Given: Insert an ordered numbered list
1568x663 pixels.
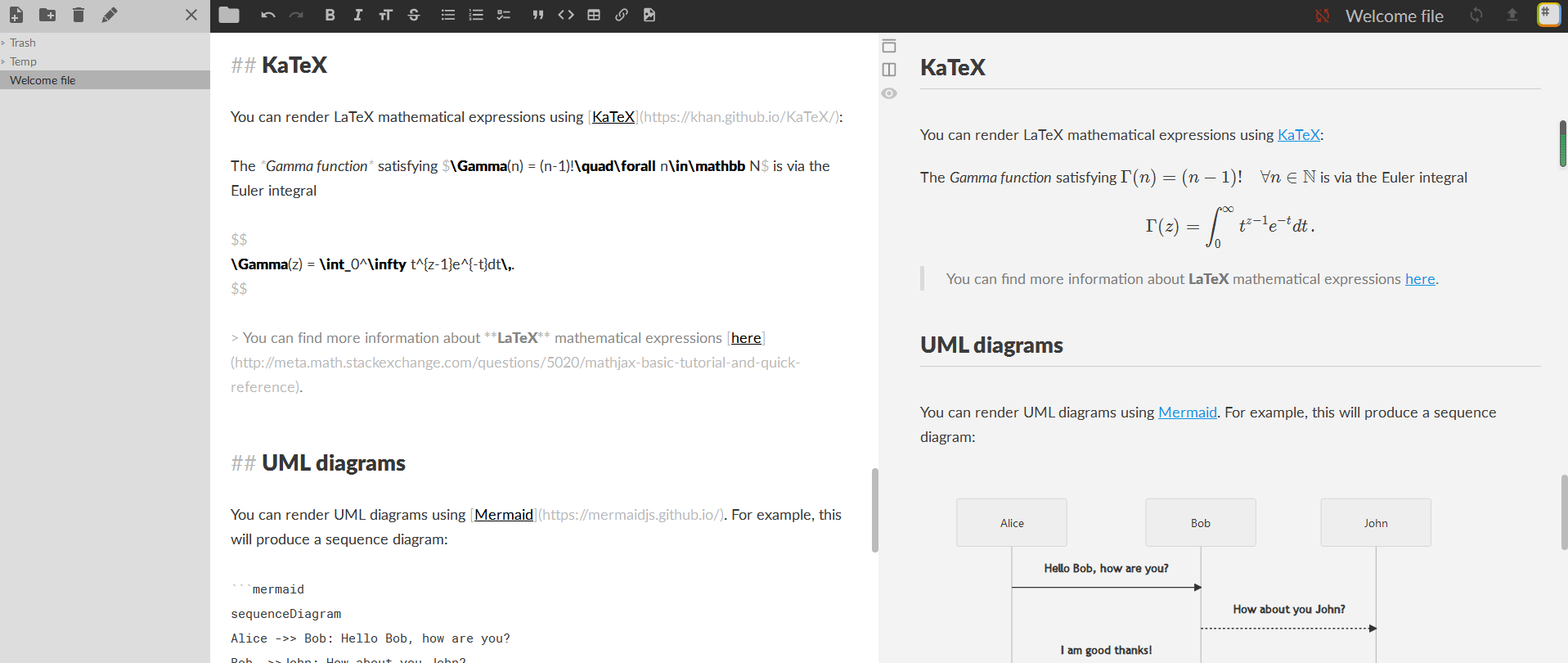Looking at the screenshot, I should tap(476, 15).
